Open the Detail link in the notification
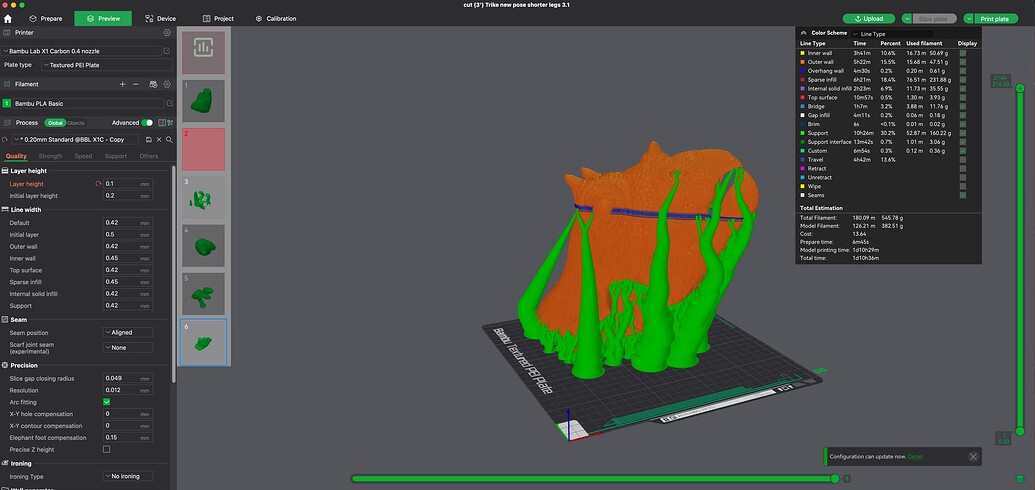Screen dimensions: 1035x490 (x=916, y=457)
